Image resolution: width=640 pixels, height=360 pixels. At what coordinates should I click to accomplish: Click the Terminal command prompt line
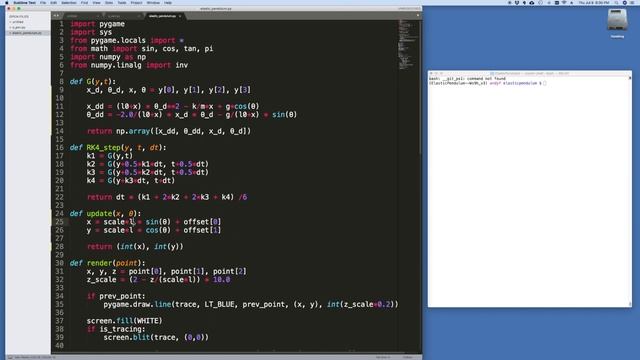coord(487,83)
